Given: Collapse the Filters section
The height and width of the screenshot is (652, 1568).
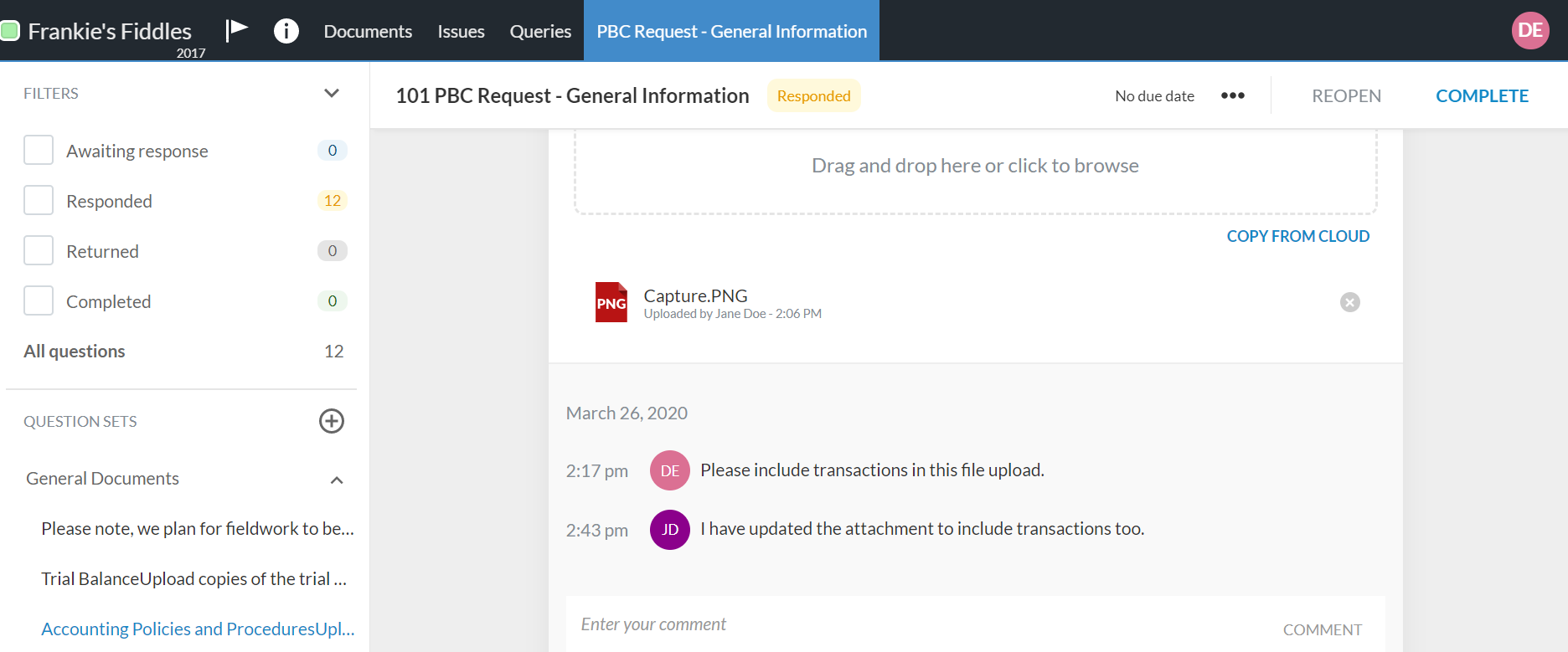Looking at the screenshot, I should coord(332,93).
